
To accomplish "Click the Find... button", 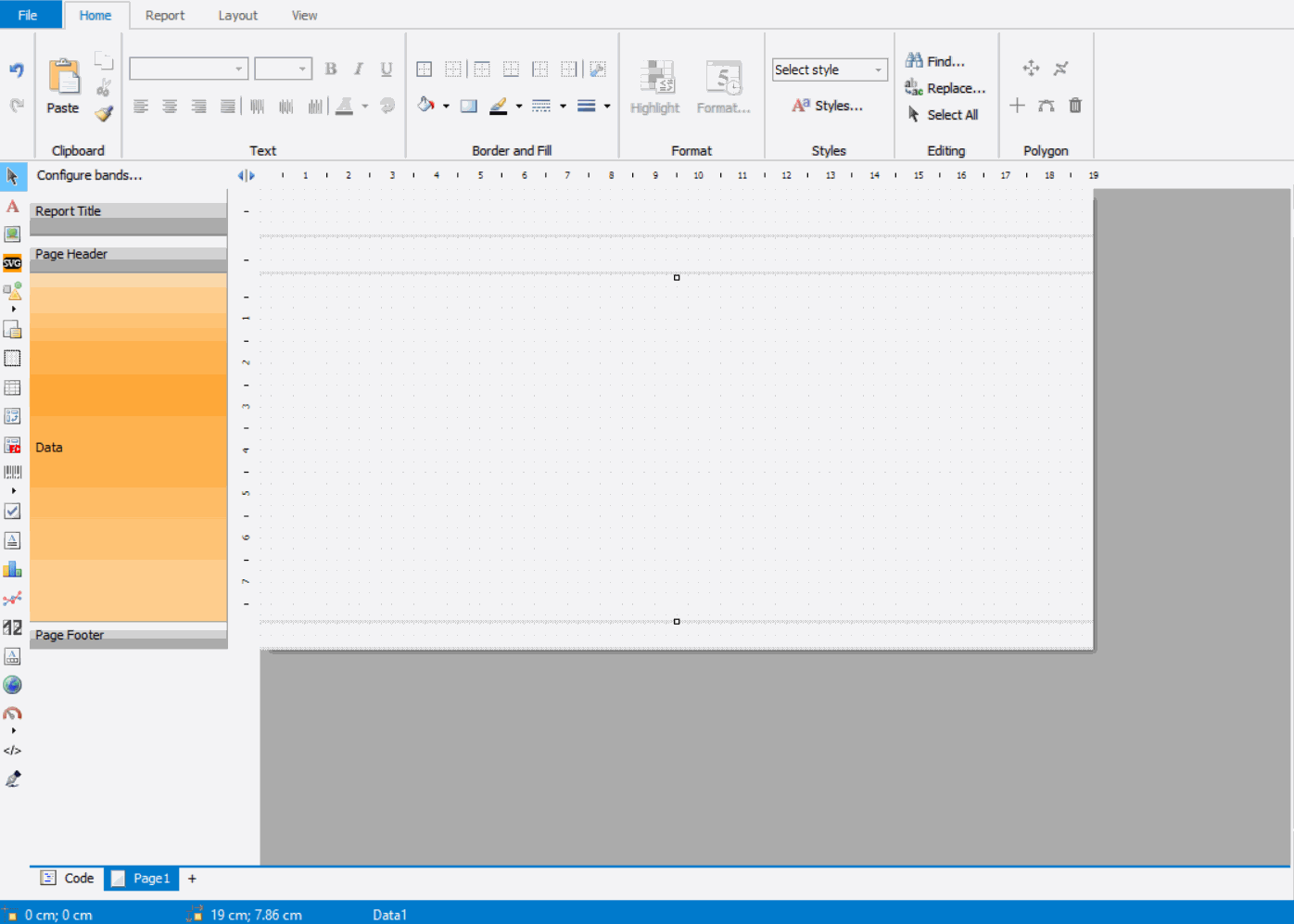I will [935, 61].
